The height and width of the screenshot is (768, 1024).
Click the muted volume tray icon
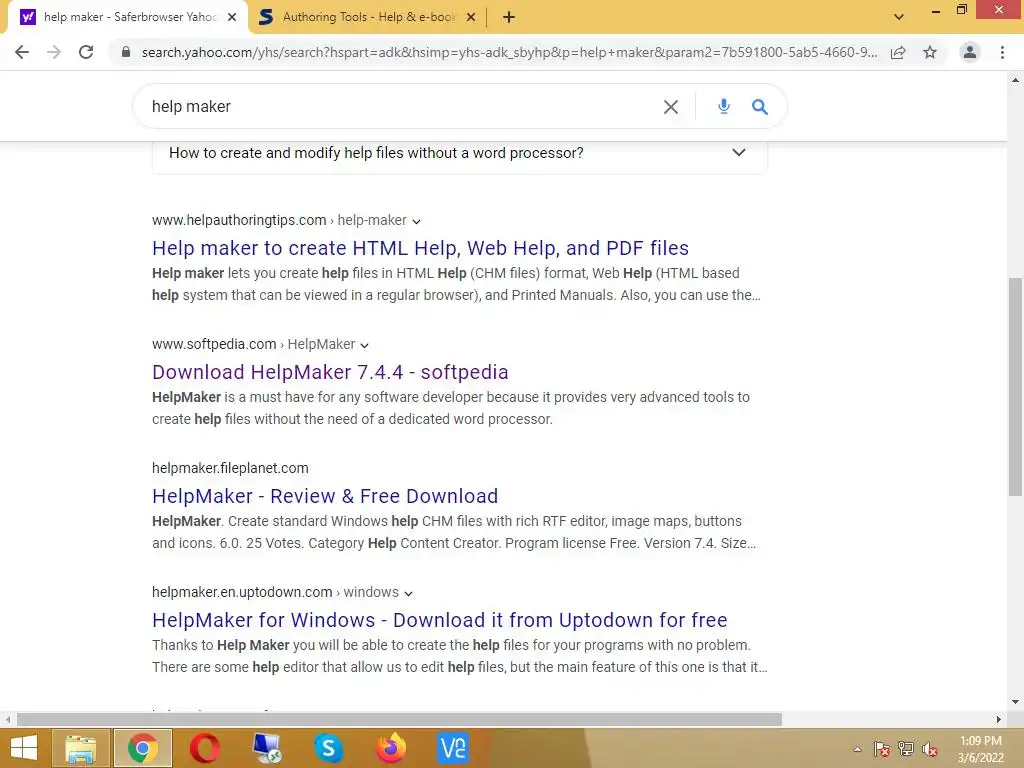pos(930,750)
